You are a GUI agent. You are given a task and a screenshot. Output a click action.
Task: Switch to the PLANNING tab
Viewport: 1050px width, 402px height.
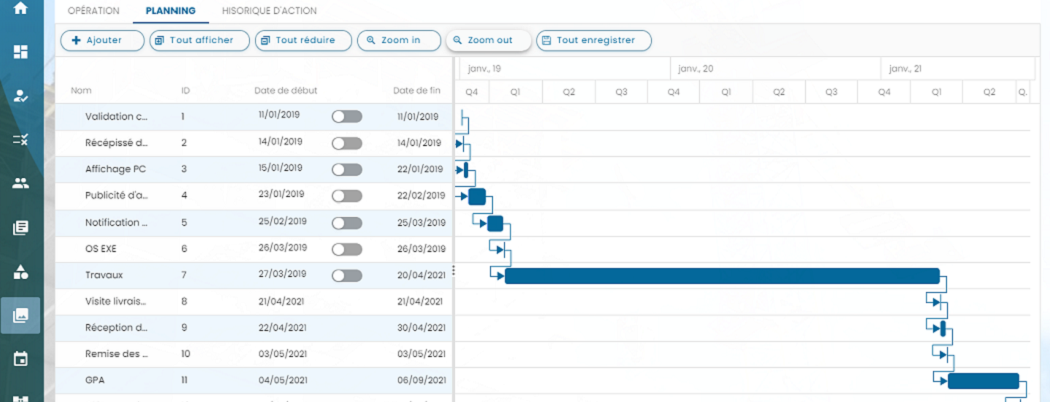click(171, 11)
